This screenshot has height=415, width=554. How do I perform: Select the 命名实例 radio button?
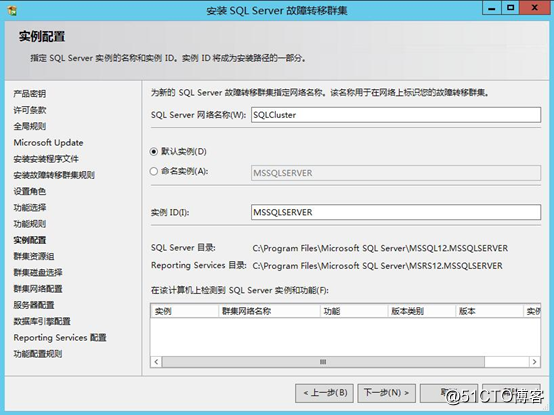153,171
